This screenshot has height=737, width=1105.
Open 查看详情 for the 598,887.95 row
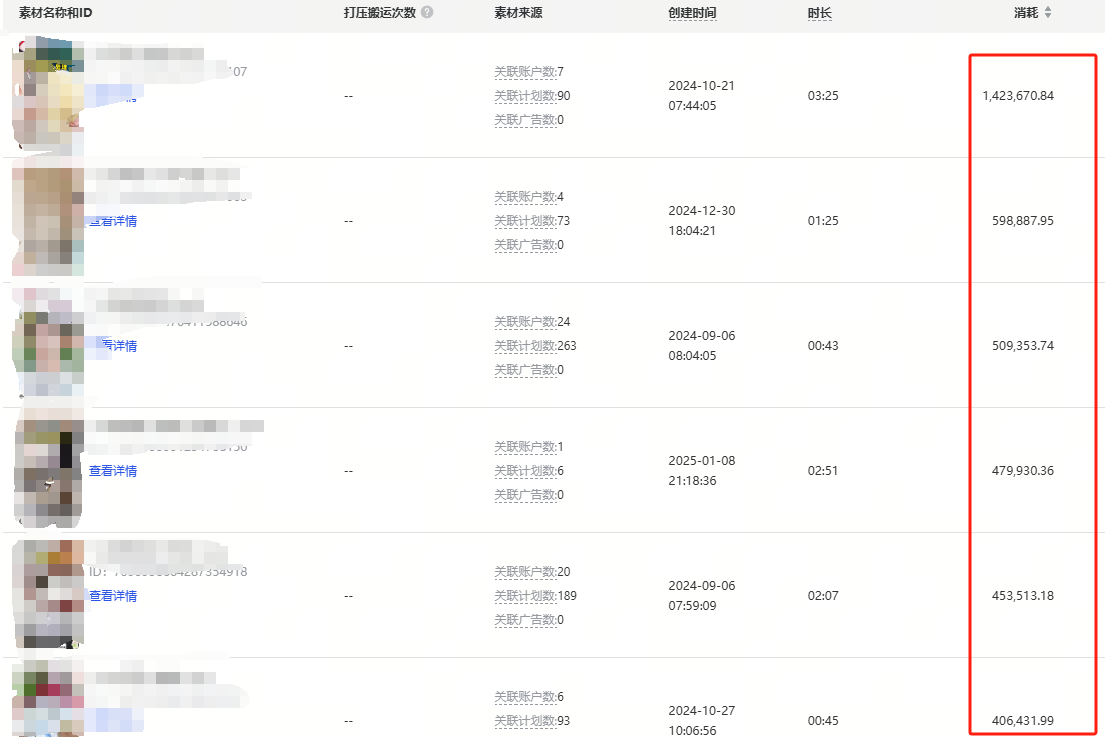(x=112, y=221)
